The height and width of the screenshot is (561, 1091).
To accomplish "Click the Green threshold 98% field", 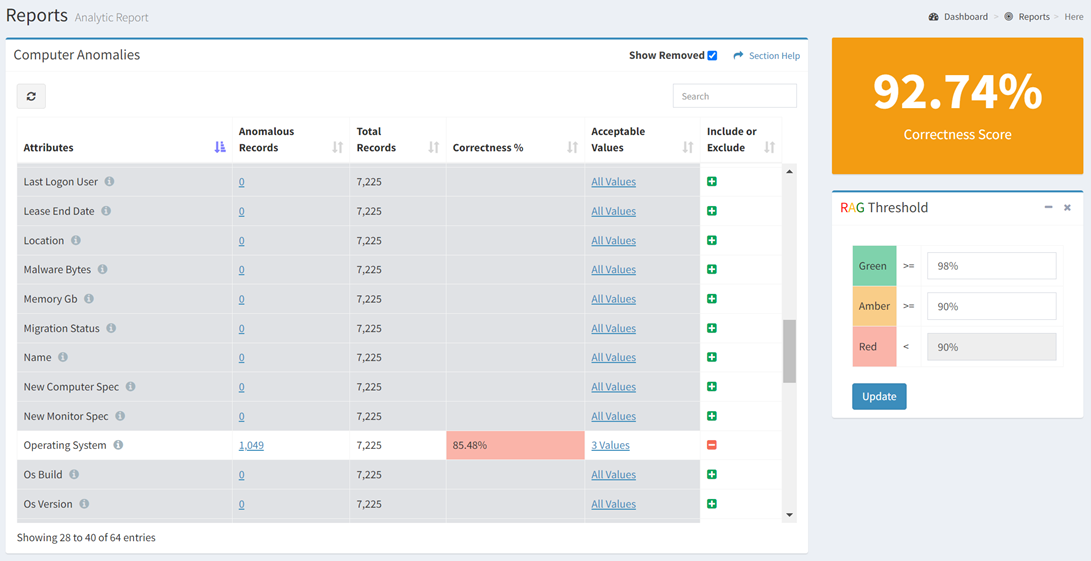I will [992, 266].
